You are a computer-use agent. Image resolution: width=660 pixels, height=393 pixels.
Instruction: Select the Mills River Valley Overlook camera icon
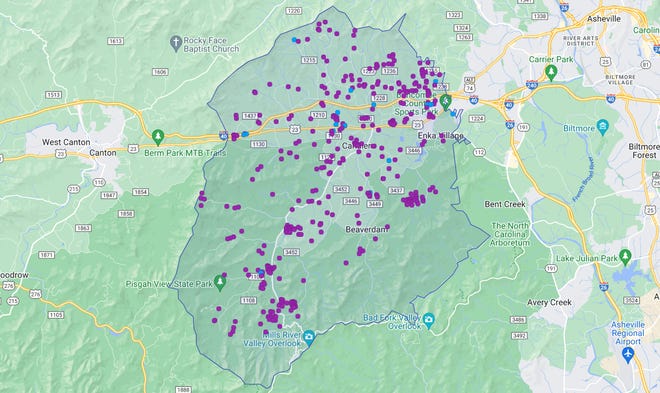tap(309, 337)
